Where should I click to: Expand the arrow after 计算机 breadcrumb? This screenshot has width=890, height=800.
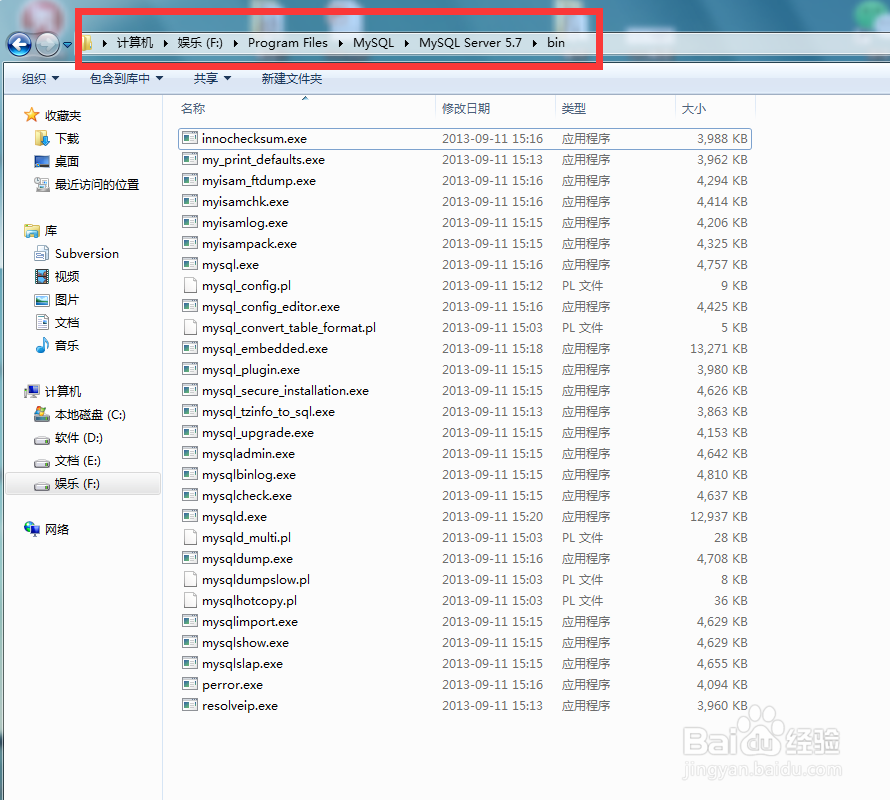coord(166,43)
